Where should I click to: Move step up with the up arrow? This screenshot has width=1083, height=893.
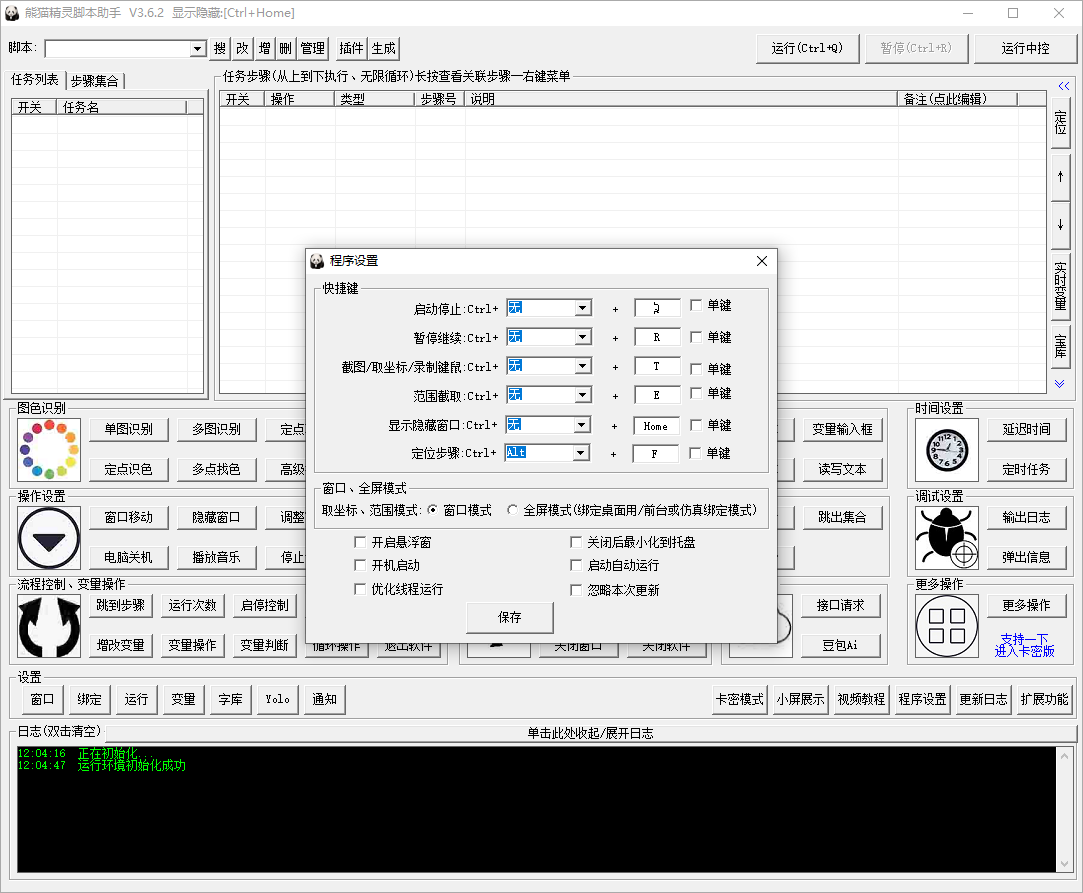point(1060,176)
